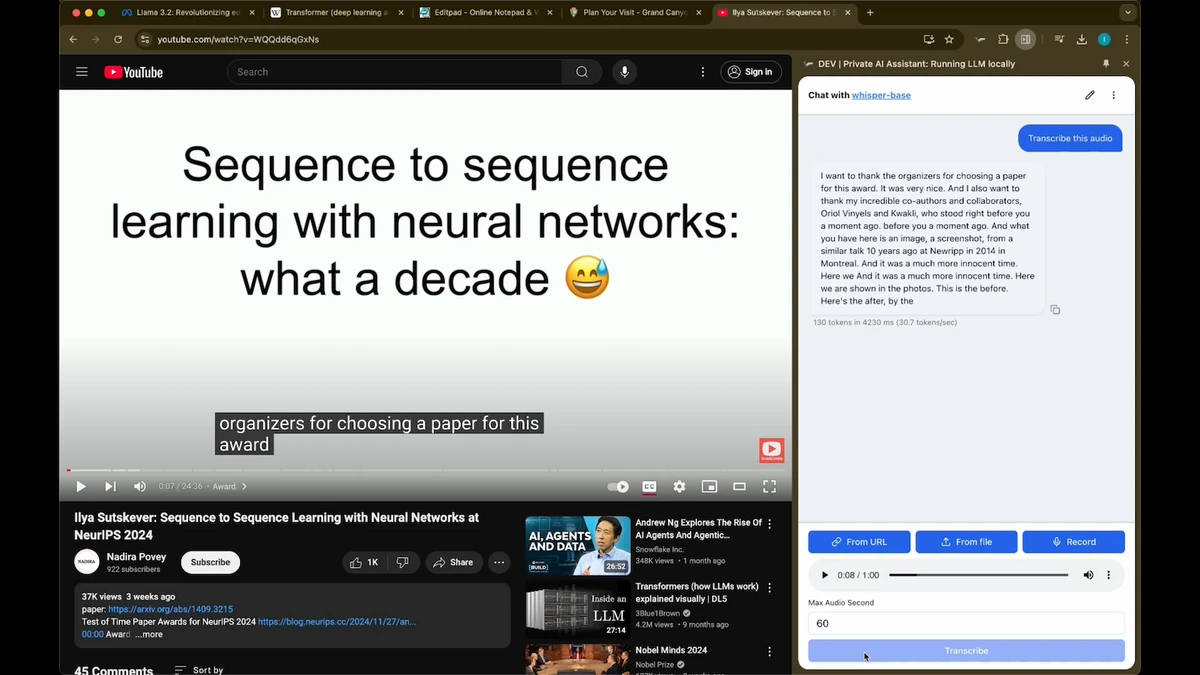Open the arxiv.org paper link
The width and height of the screenshot is (1200, 675).
pos(170,609)
